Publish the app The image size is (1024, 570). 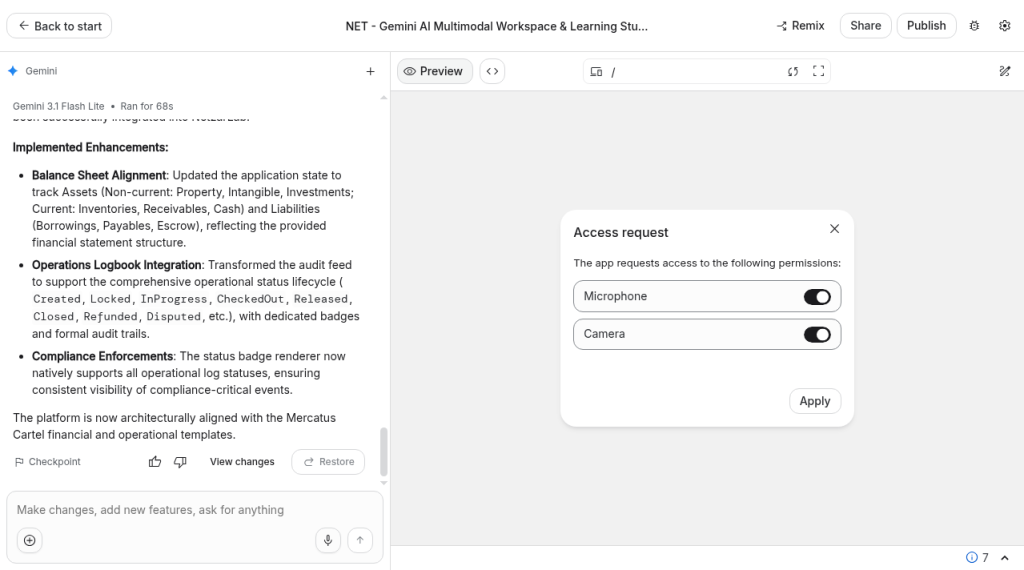tap(926, 25)
